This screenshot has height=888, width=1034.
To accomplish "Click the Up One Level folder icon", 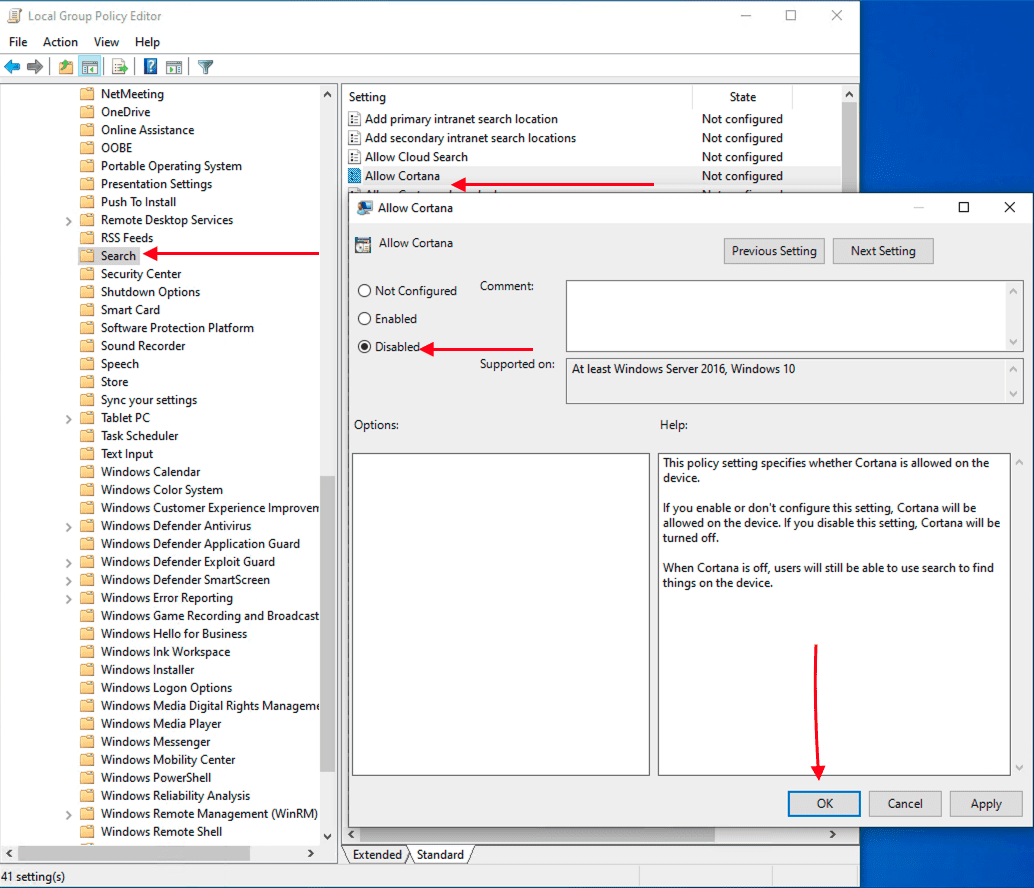I will click(x=66, y=67).
